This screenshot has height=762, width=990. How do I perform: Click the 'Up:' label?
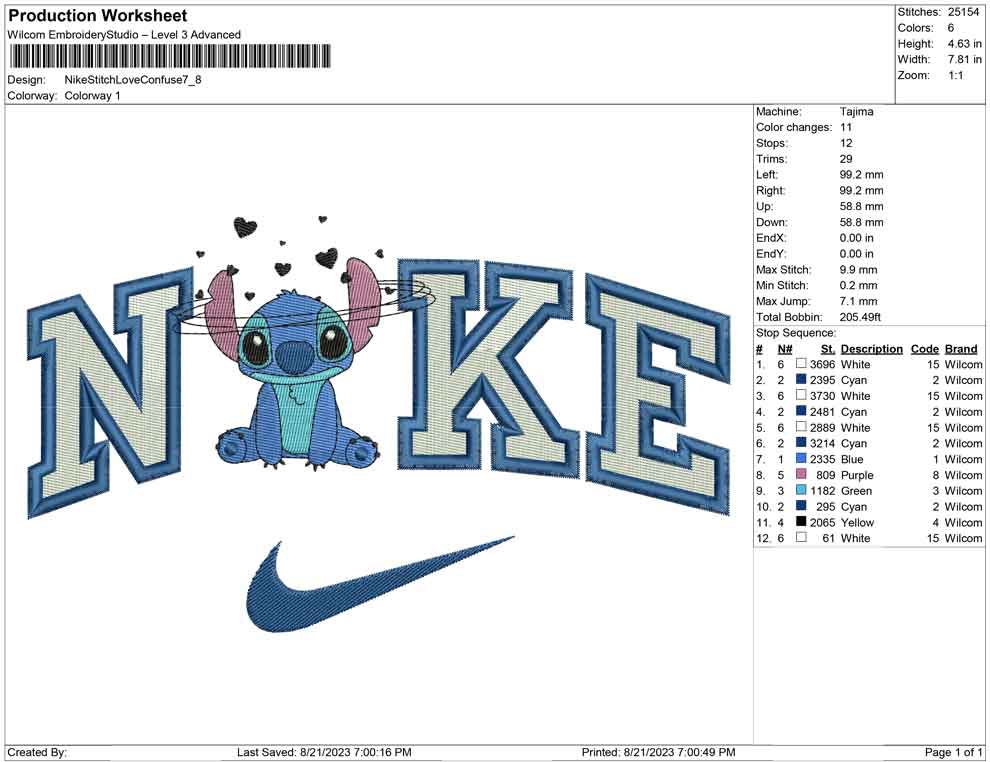[764, 206]
